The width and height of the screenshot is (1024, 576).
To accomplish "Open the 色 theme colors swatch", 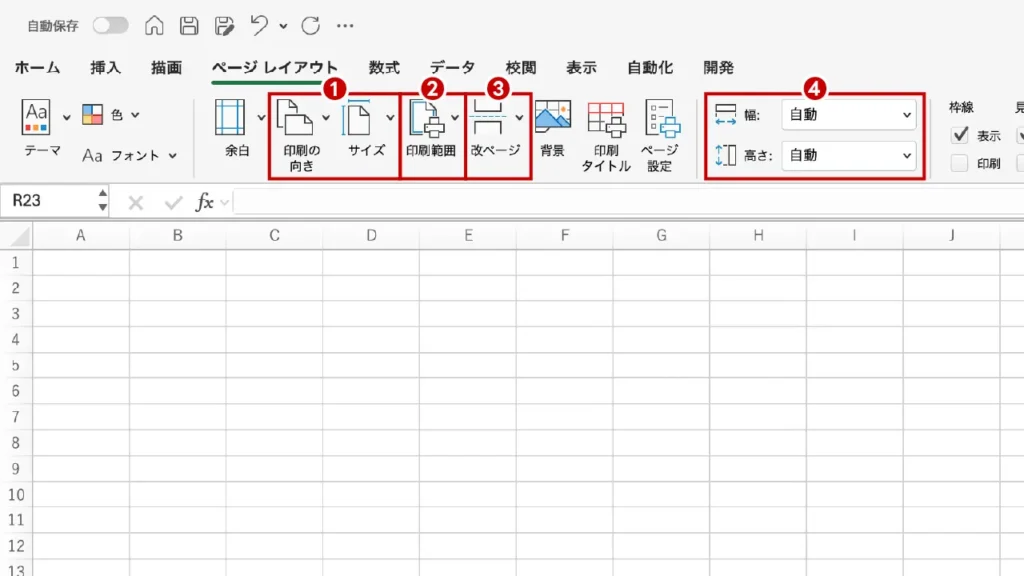I will click(93, 115).
